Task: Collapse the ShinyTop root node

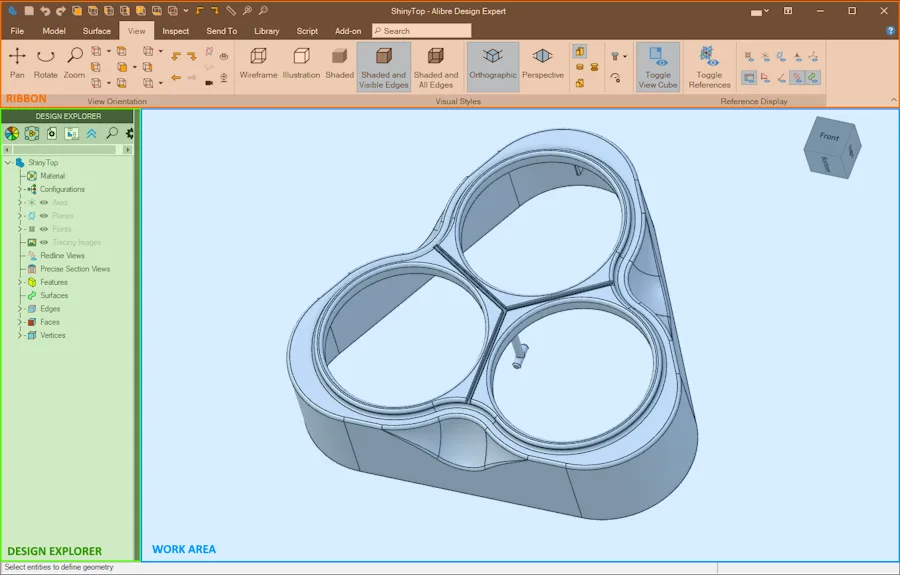Action: pyautogui.click(x=8, y=163)
